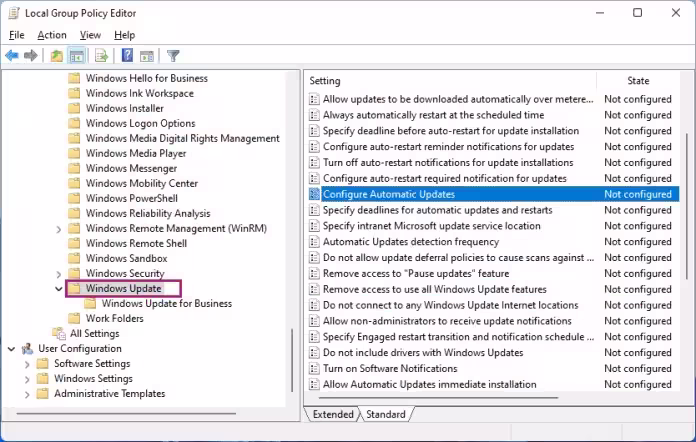Click the Filter funnel toolbar icon
The height and width of the screenshot is (442, 696).
(173, 56)
